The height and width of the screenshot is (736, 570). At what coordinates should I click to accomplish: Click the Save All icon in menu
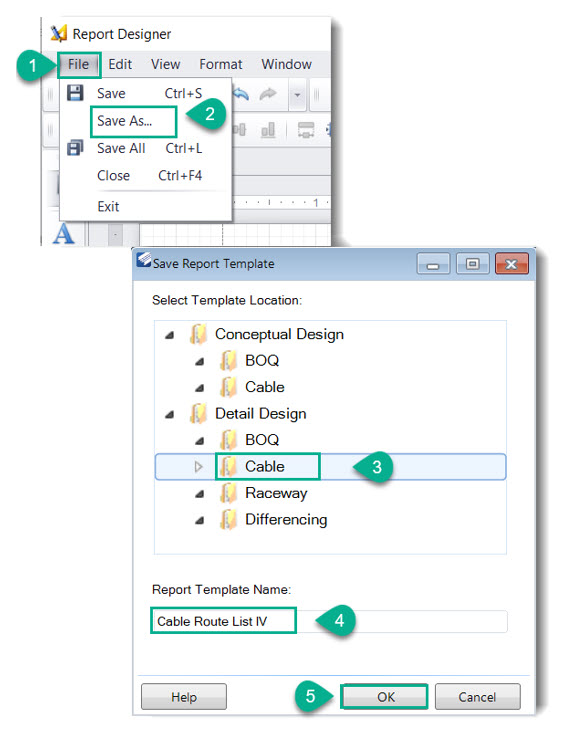(x=75, y=148)
